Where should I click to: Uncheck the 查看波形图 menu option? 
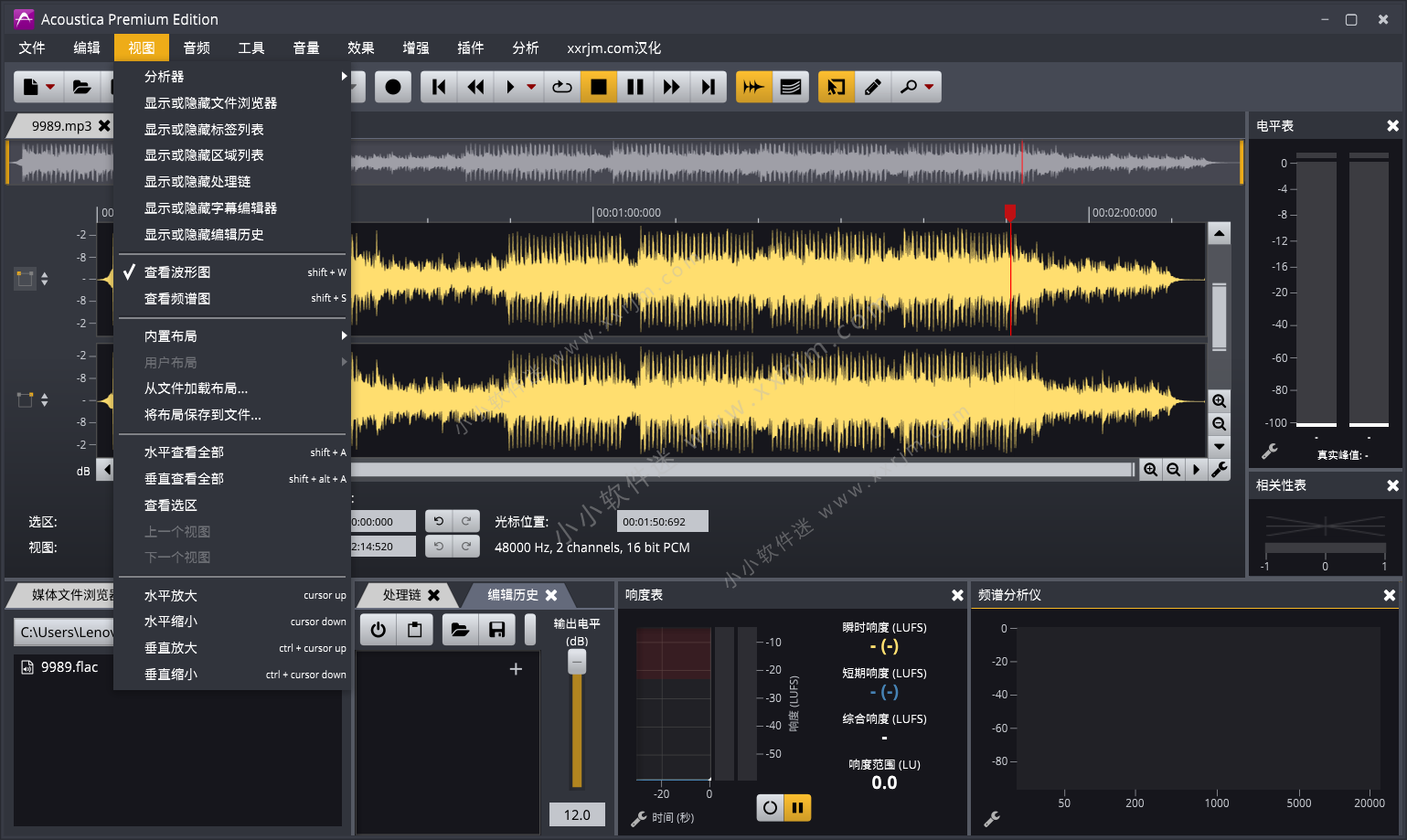232,272
